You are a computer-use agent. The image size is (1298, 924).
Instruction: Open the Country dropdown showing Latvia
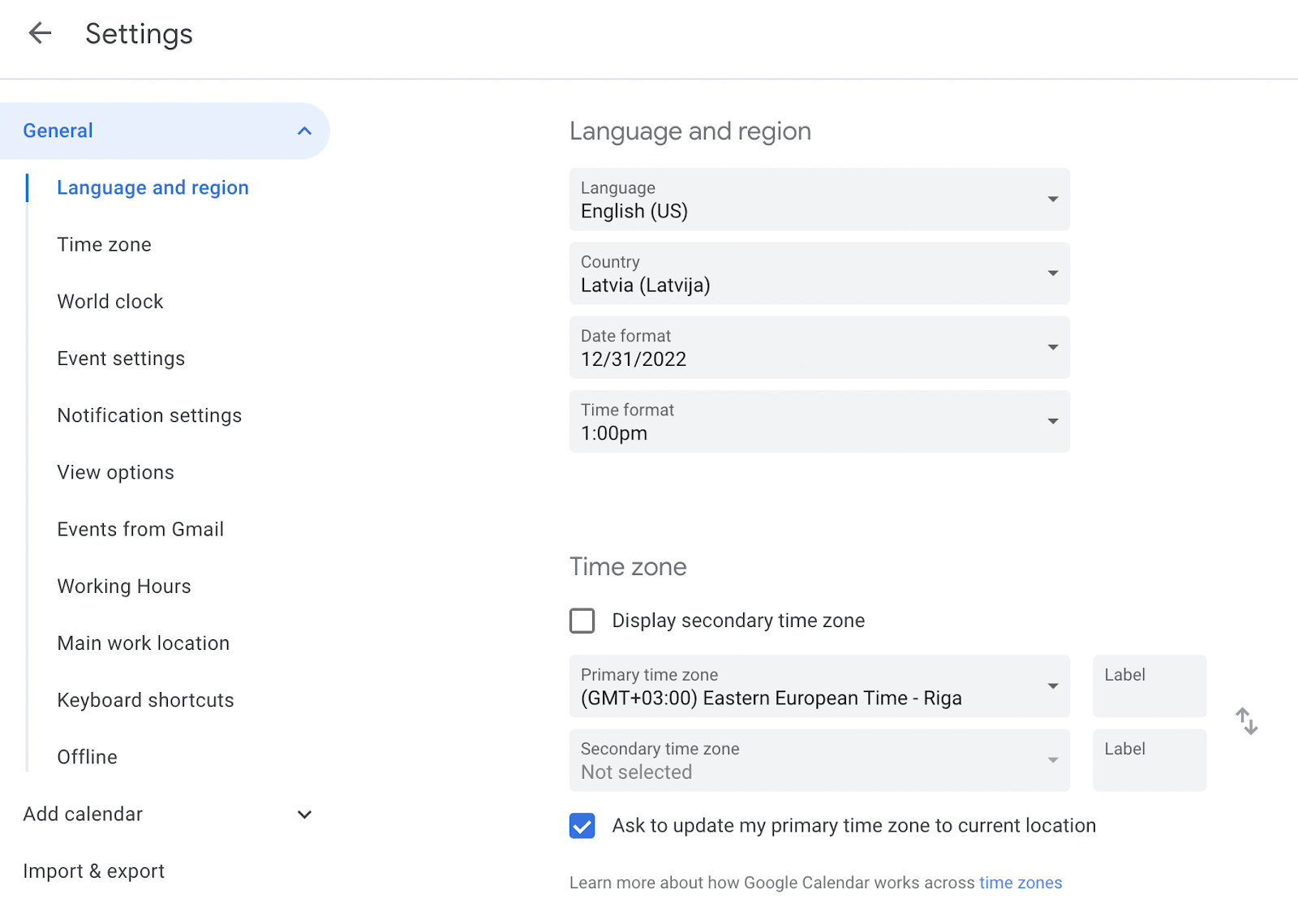(819, 273)
